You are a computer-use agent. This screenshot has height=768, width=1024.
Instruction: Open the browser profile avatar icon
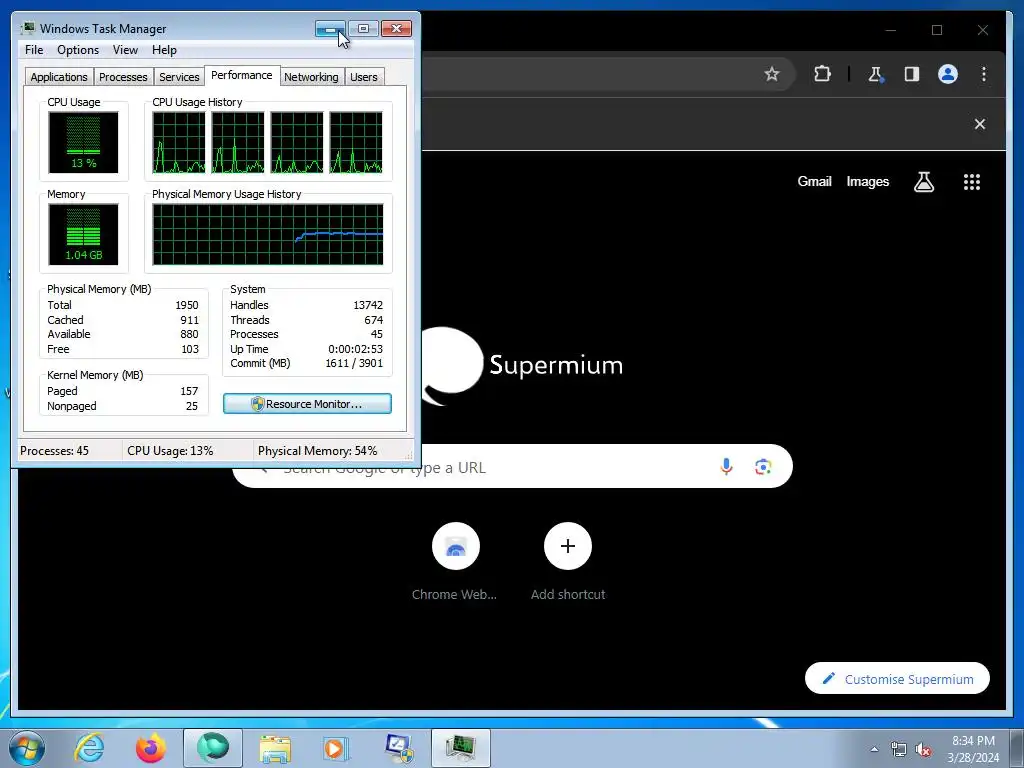[x=948, y=74]
